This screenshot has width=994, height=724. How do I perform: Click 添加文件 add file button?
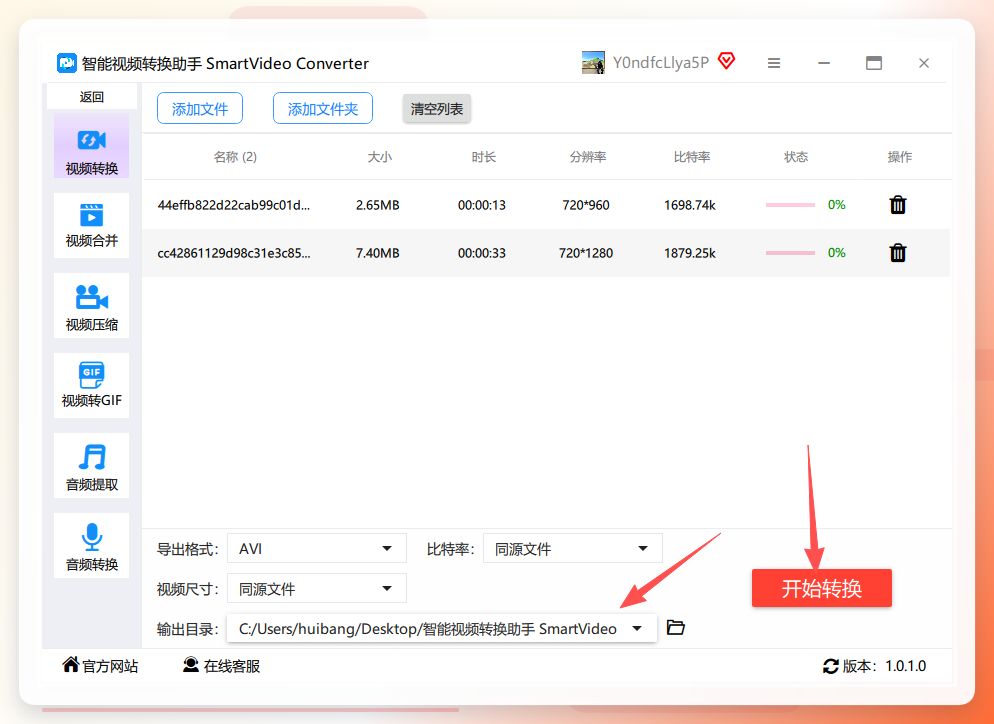point(200,108)
